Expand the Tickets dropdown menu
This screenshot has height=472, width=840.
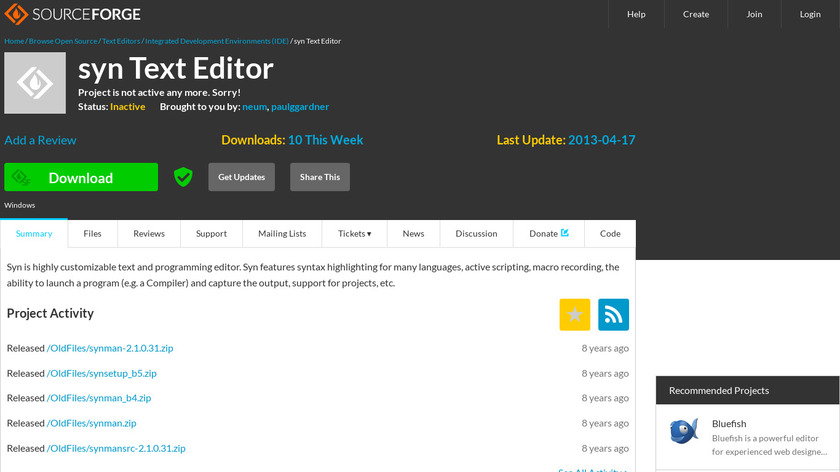(355, 234)
